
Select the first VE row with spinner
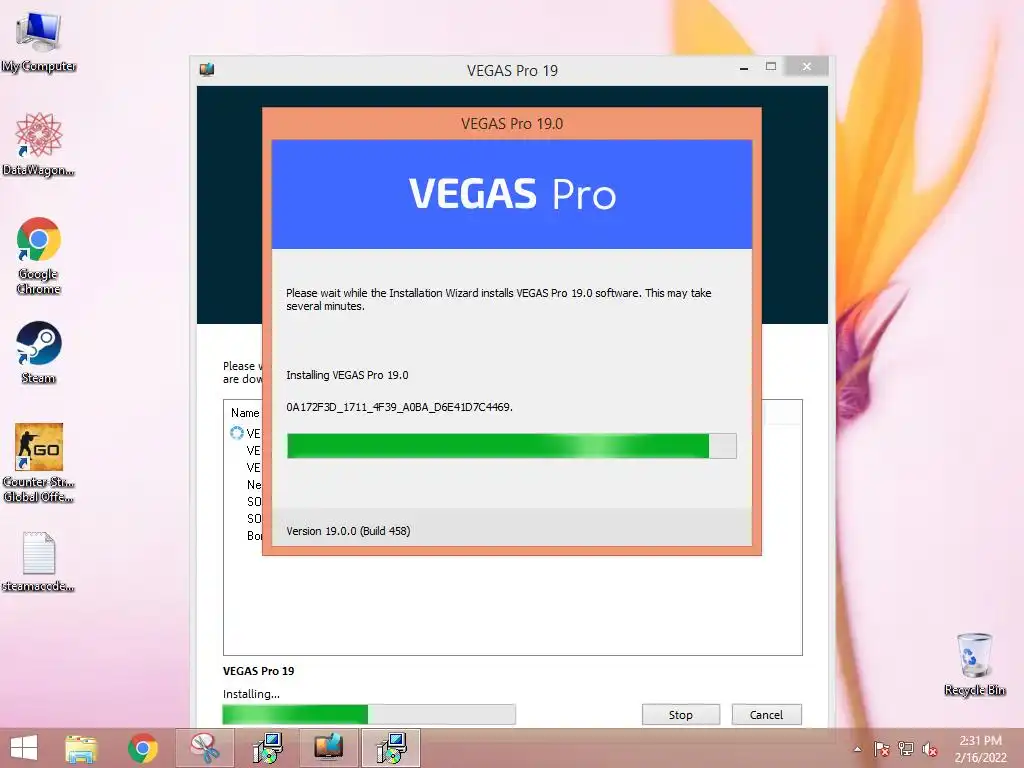[246, 433]
